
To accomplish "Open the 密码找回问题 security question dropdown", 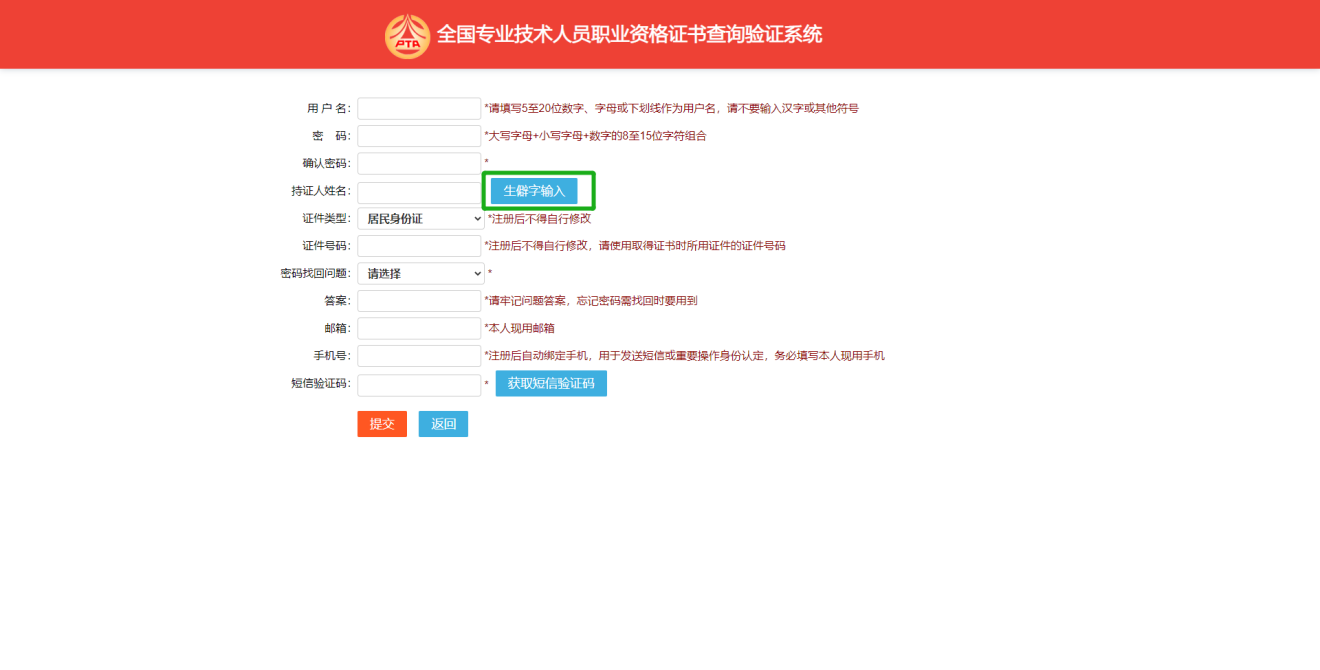I will point(419,273).
